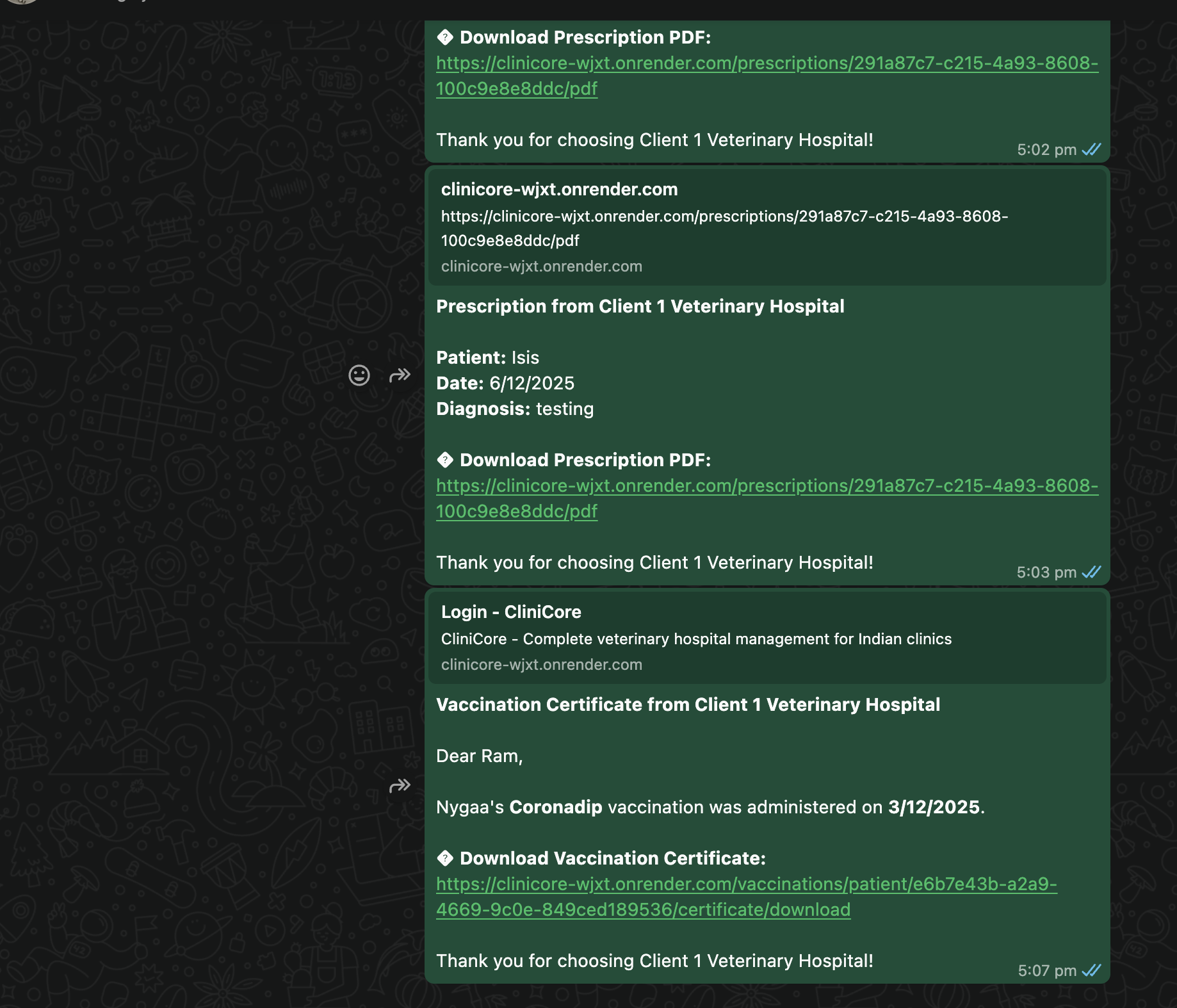
Task: Click the read-receipt ticks beside 5:07 pm
Action: pyautogui.click(x=1091, y=971)
